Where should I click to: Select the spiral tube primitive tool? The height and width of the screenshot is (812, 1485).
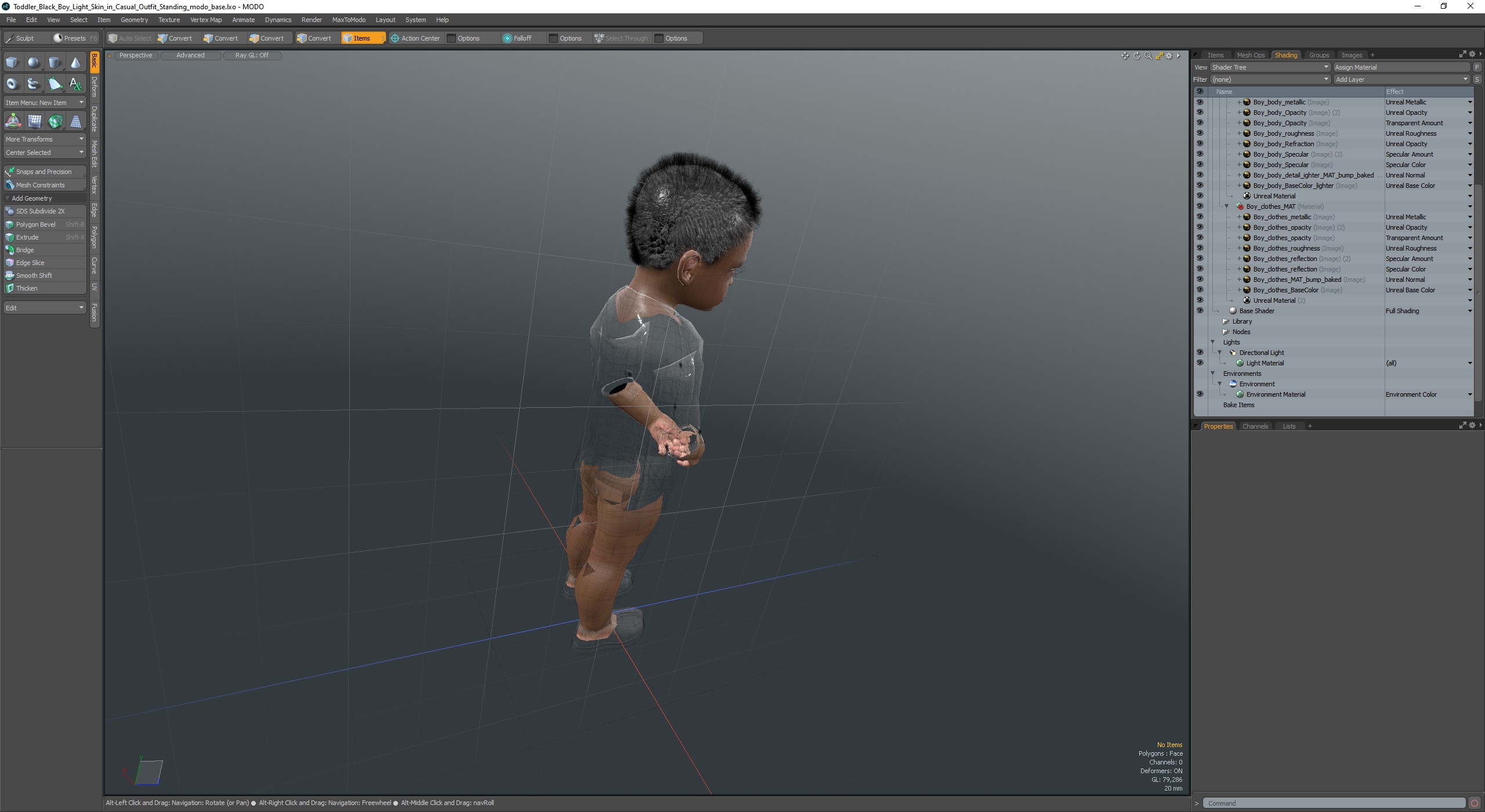(34, 84)
